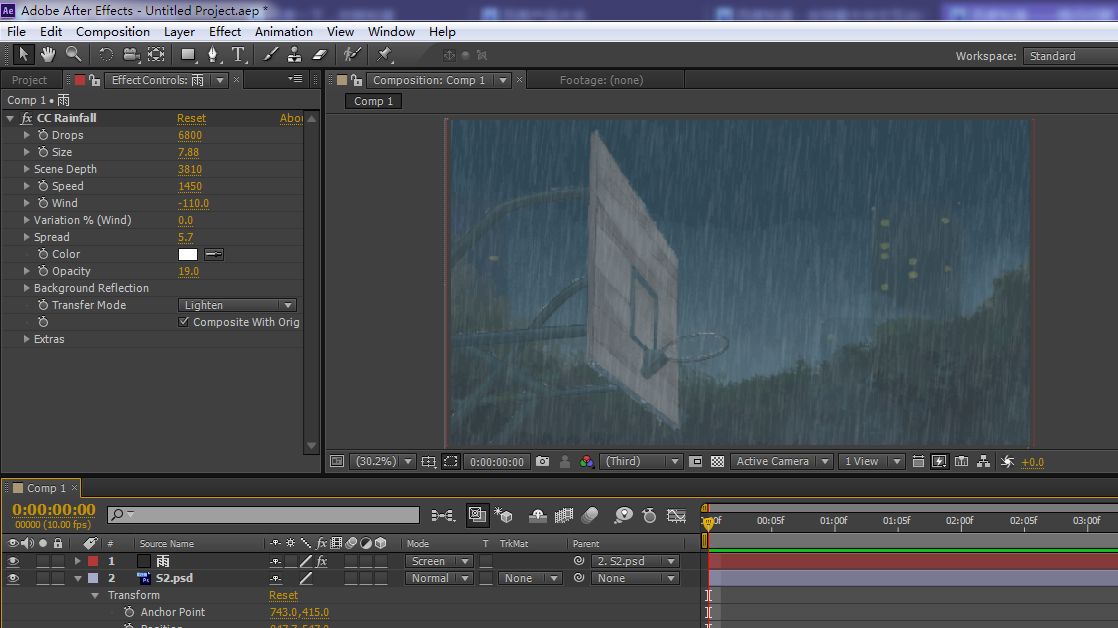Select the Rotation tool
The height and width of the screenshot is (628, 1118).
[105, 55]
